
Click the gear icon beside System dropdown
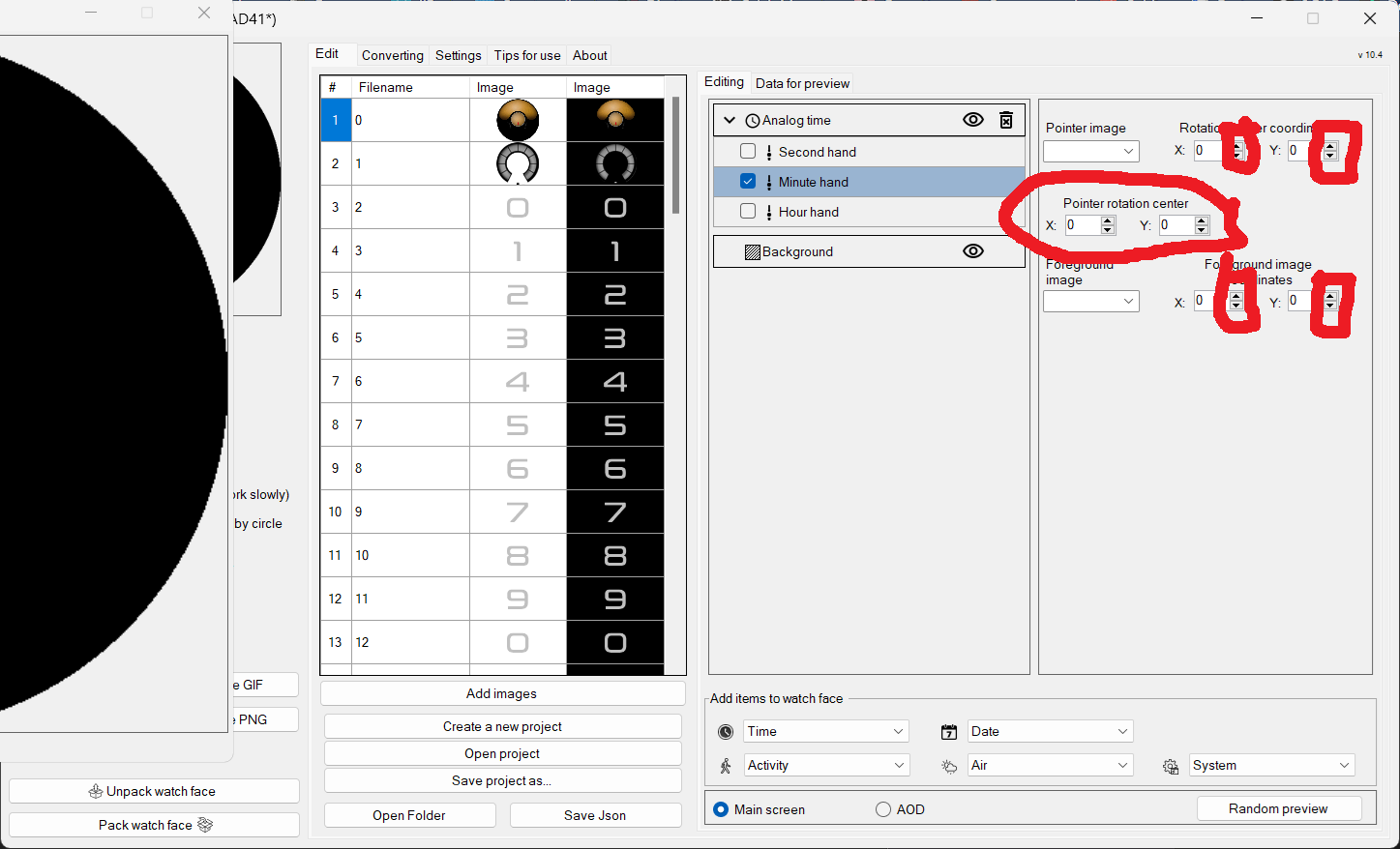pos(1171,766)
